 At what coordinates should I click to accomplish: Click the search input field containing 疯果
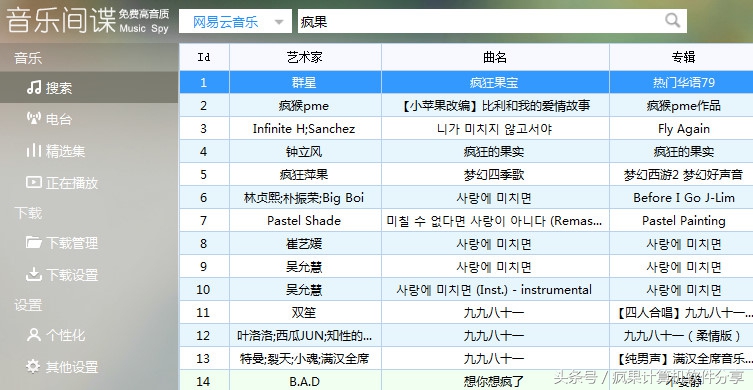coord(492,22)
